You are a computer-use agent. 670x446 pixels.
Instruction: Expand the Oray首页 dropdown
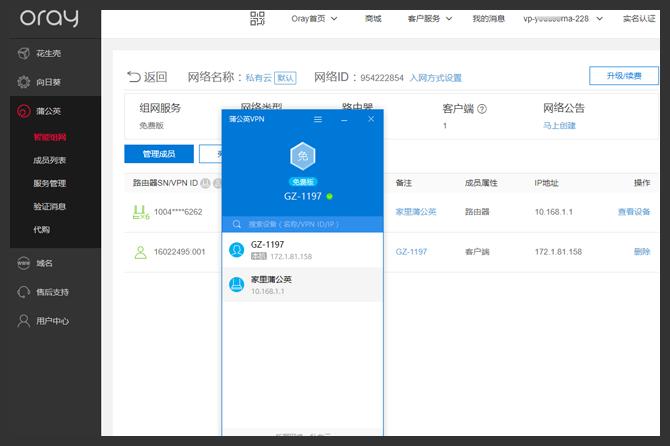point(314,18)
